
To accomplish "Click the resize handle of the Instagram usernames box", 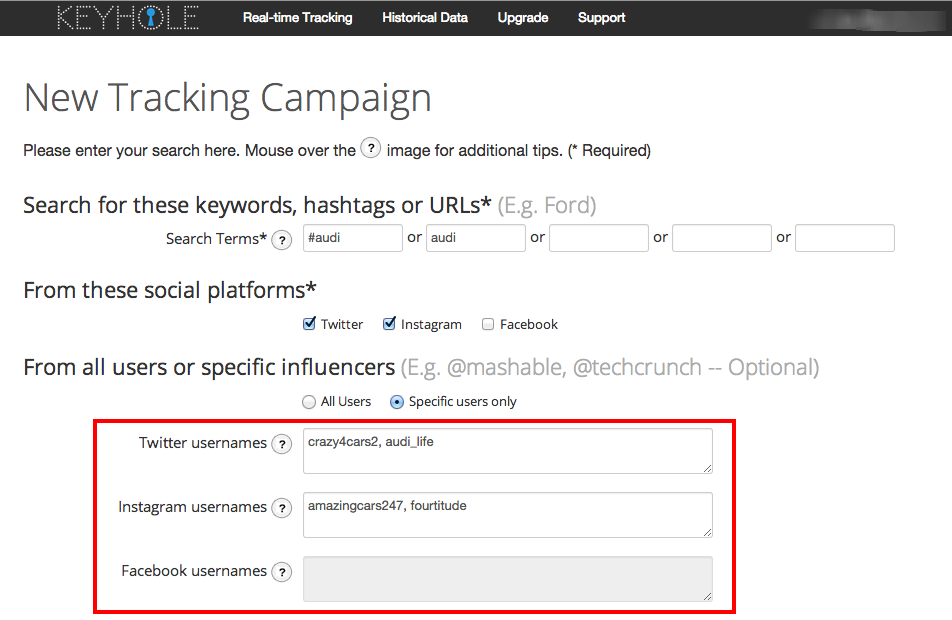I will [x=707, y=532].
